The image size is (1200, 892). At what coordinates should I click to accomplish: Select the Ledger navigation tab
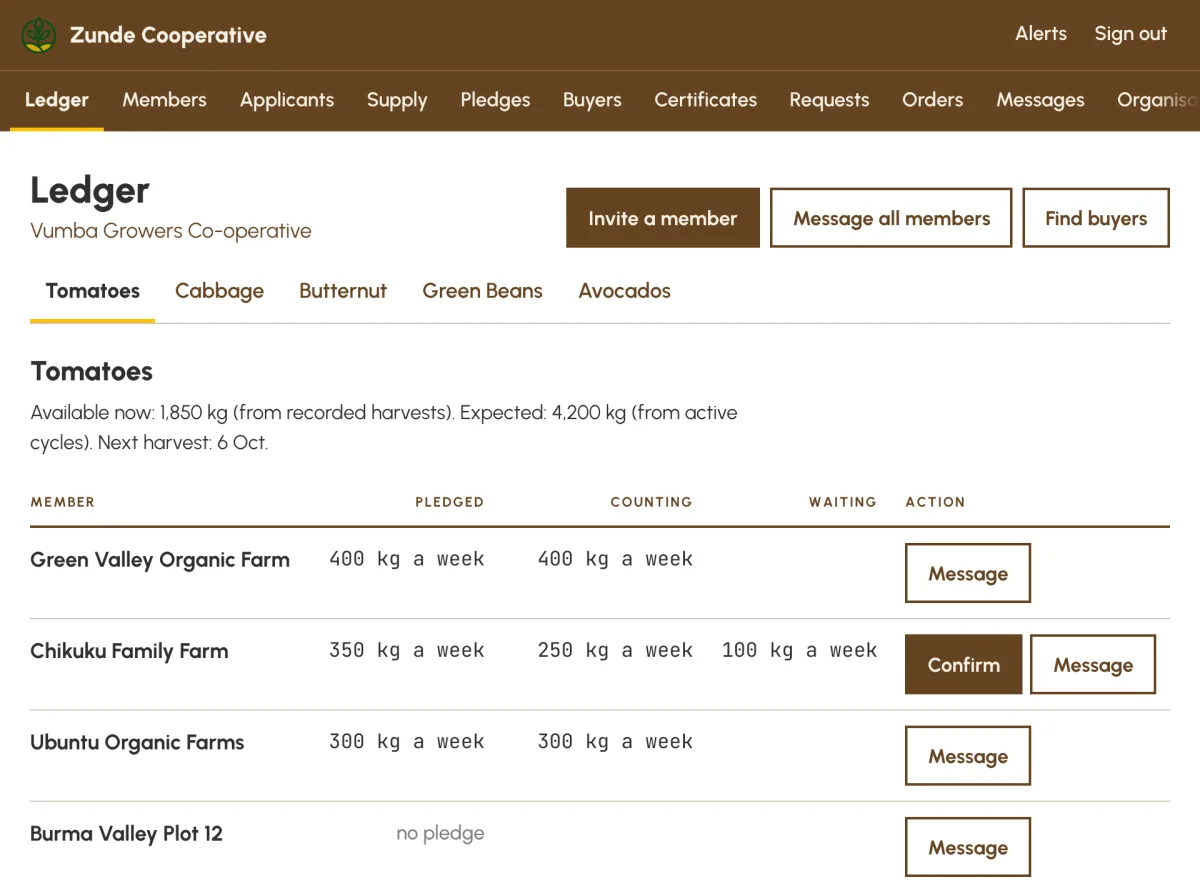[57, 100]
